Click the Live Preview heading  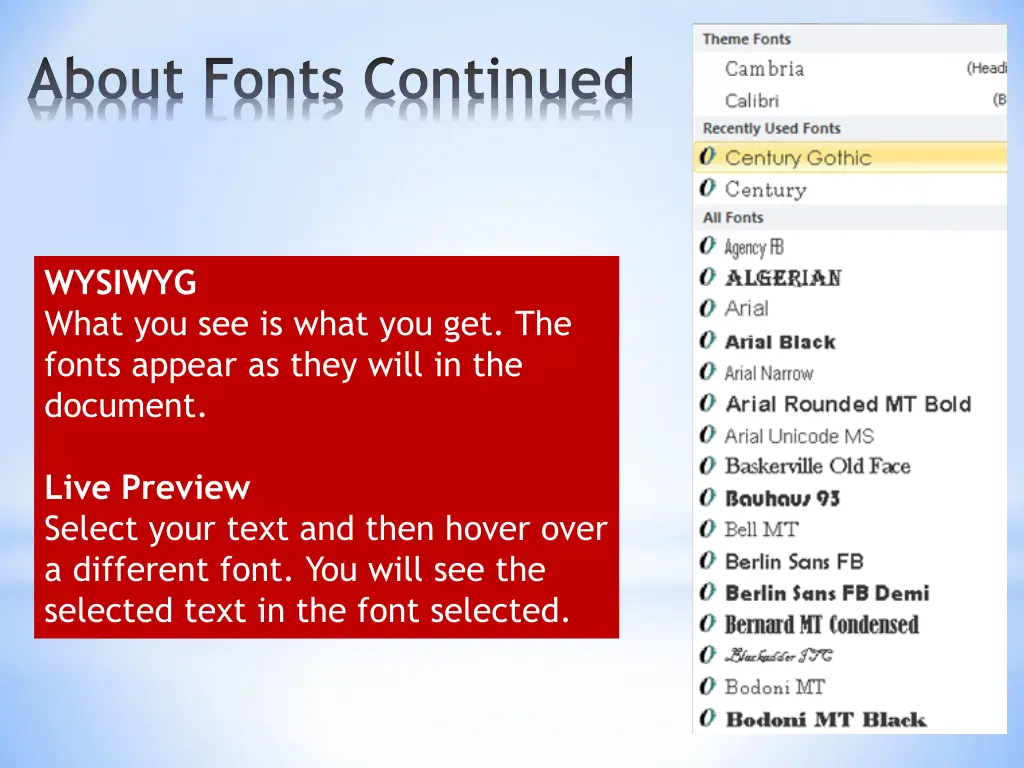(x=147, y=487)
